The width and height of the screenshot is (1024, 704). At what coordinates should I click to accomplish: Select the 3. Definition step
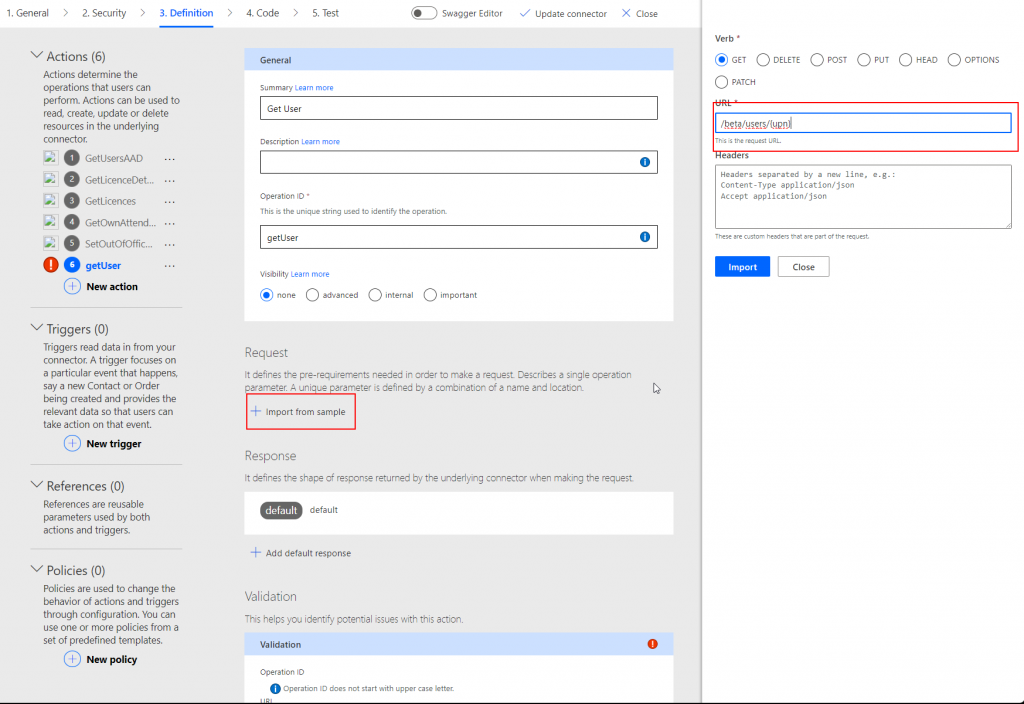tap(186, 13)
